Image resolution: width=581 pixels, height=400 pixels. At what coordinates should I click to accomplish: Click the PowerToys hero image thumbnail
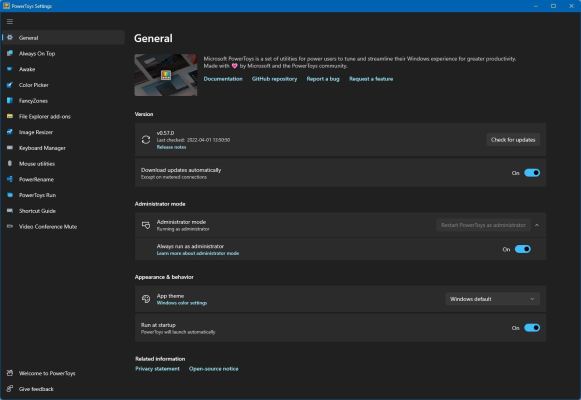tap(166, 75)
